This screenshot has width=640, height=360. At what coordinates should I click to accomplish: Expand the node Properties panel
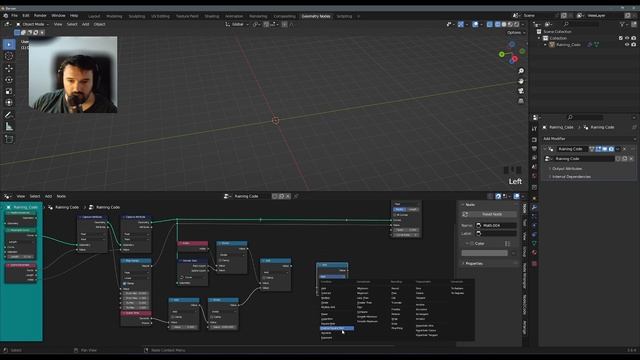pyautogui.click(x=473, y=264)
